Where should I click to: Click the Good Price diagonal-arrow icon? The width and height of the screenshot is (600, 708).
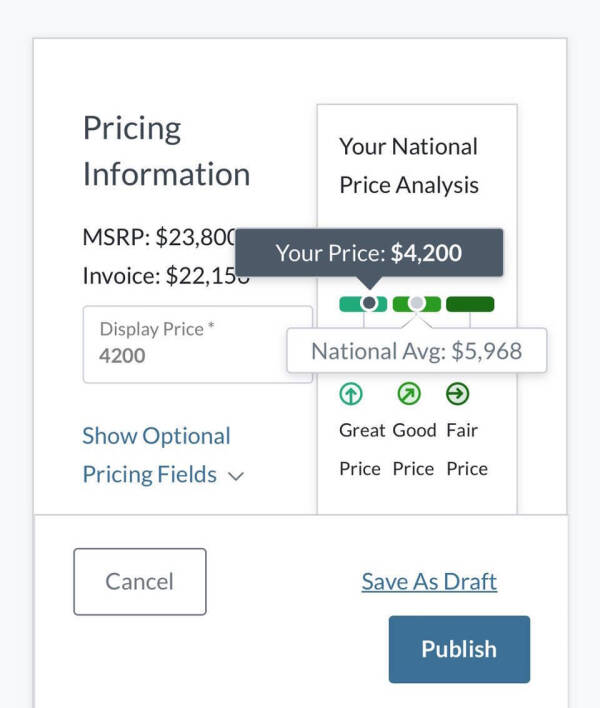coord(409,394)
